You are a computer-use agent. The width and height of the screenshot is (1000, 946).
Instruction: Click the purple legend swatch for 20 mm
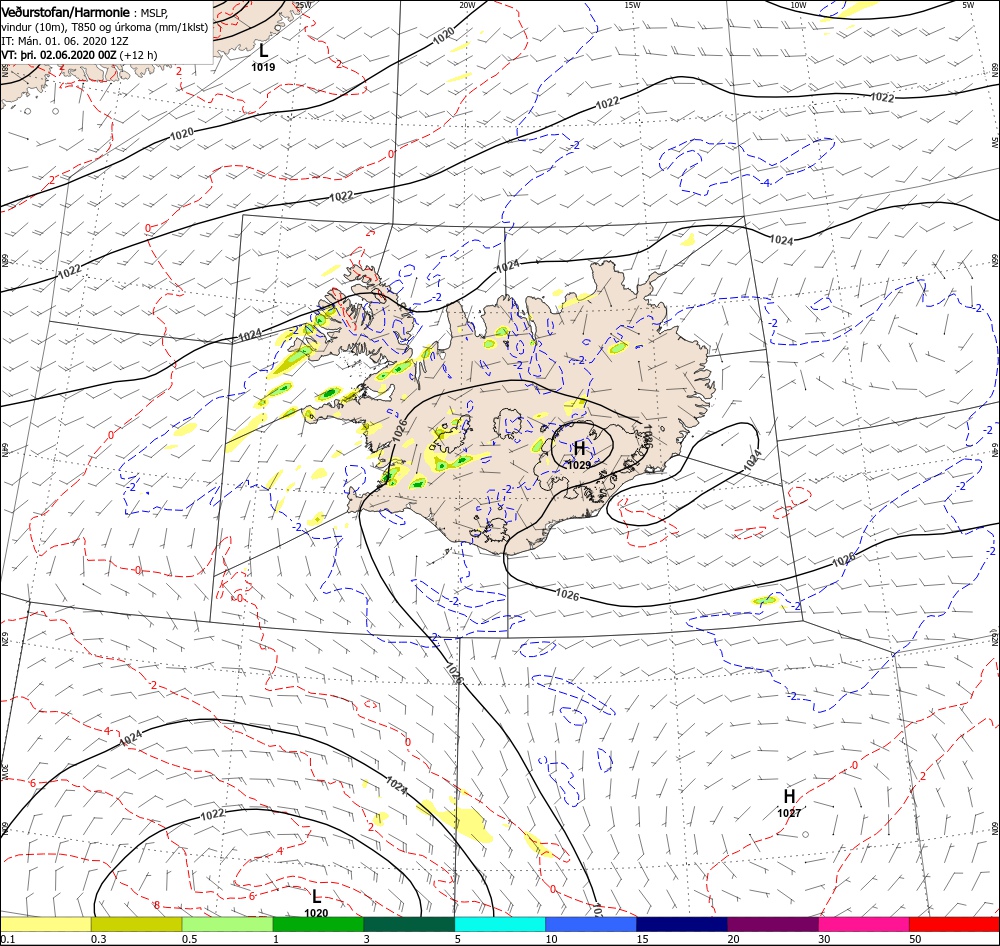tap(772, 924)
